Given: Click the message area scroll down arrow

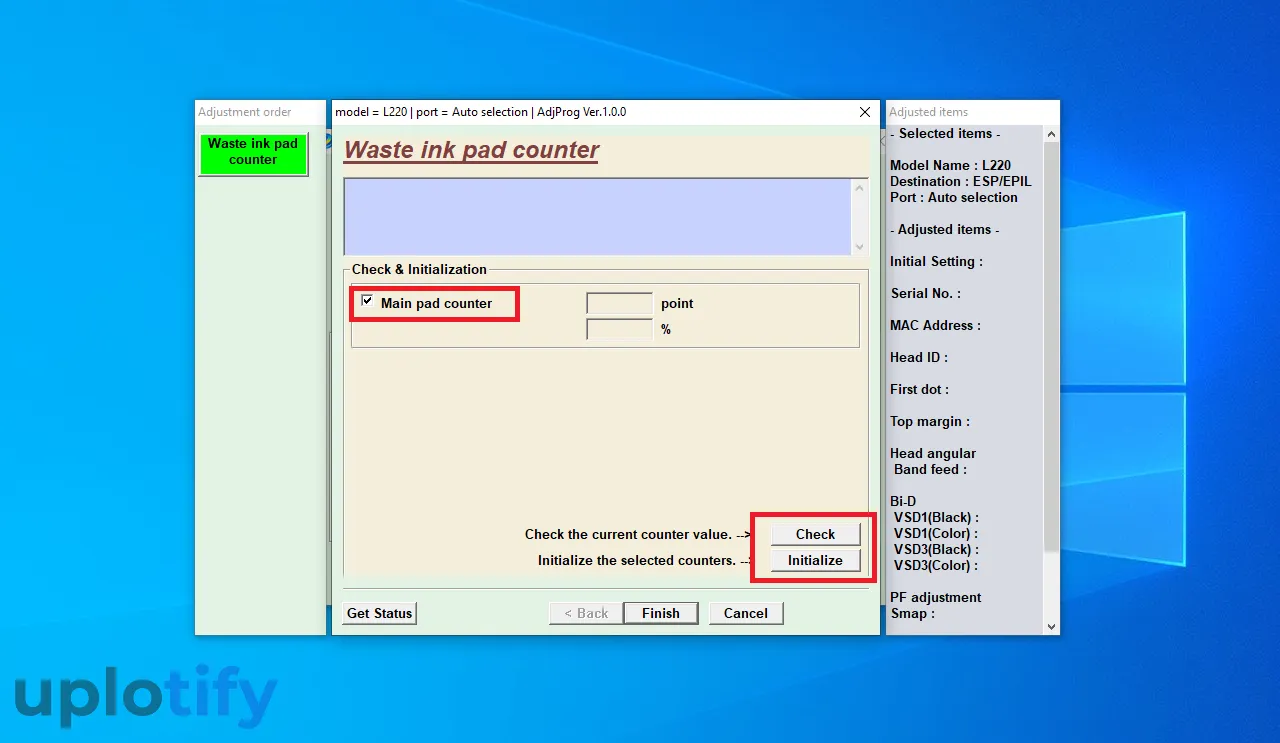Looking at the screenshot, I should coord(859,246).
